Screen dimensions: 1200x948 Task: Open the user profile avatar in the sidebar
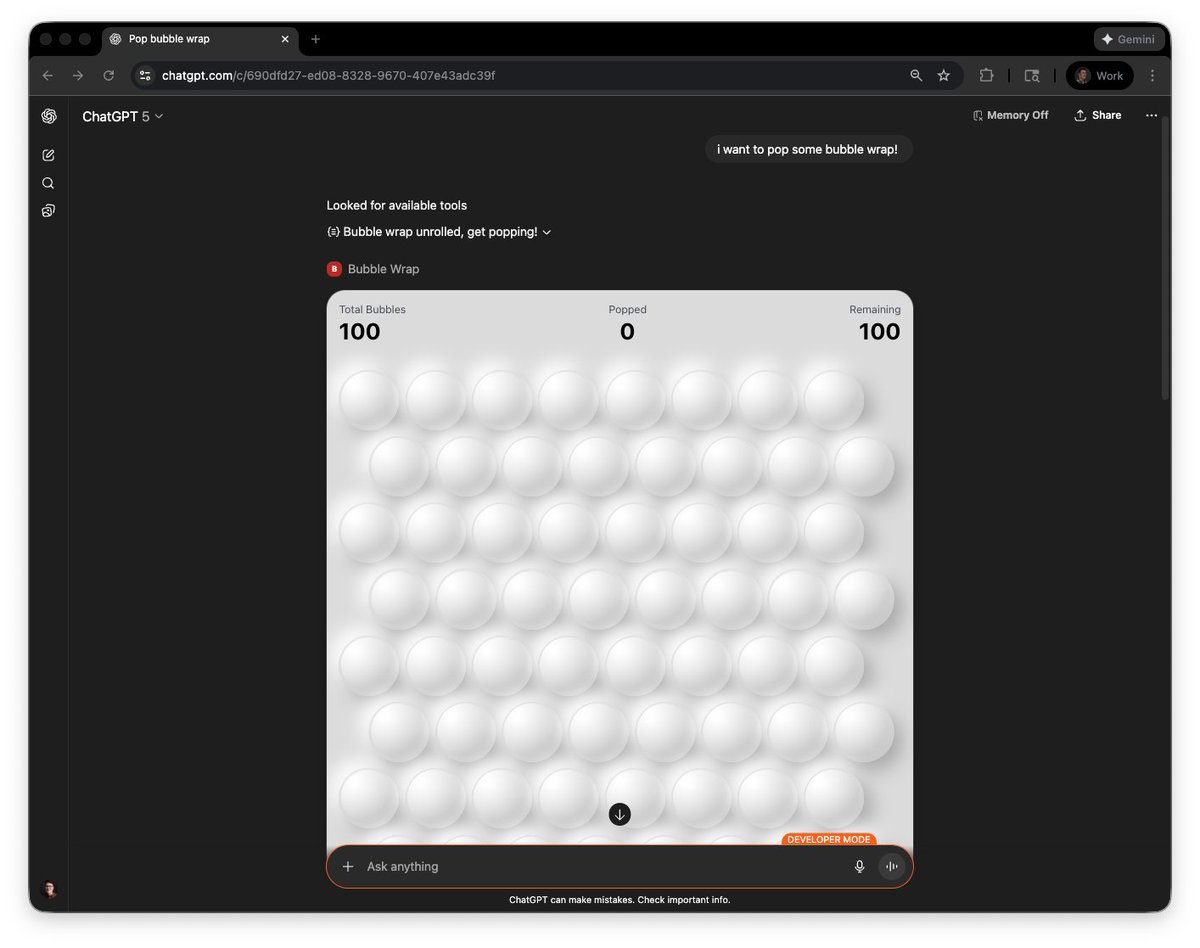click(49, 889)
